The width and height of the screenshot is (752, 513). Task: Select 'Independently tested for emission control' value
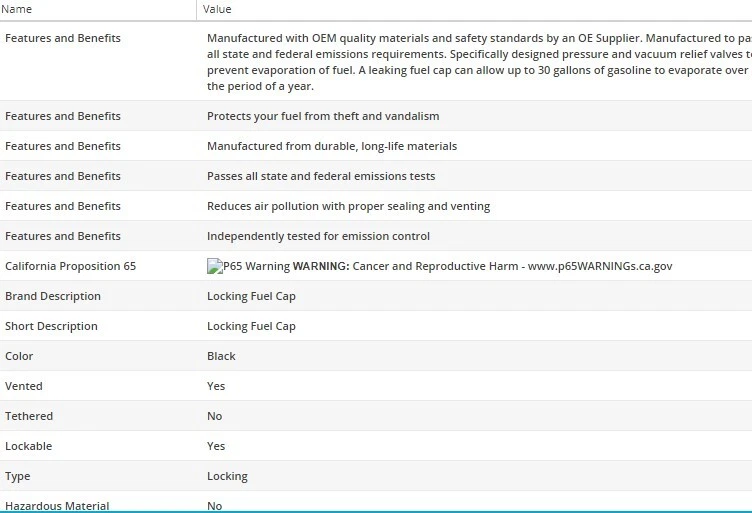click(x=318, y=236)
